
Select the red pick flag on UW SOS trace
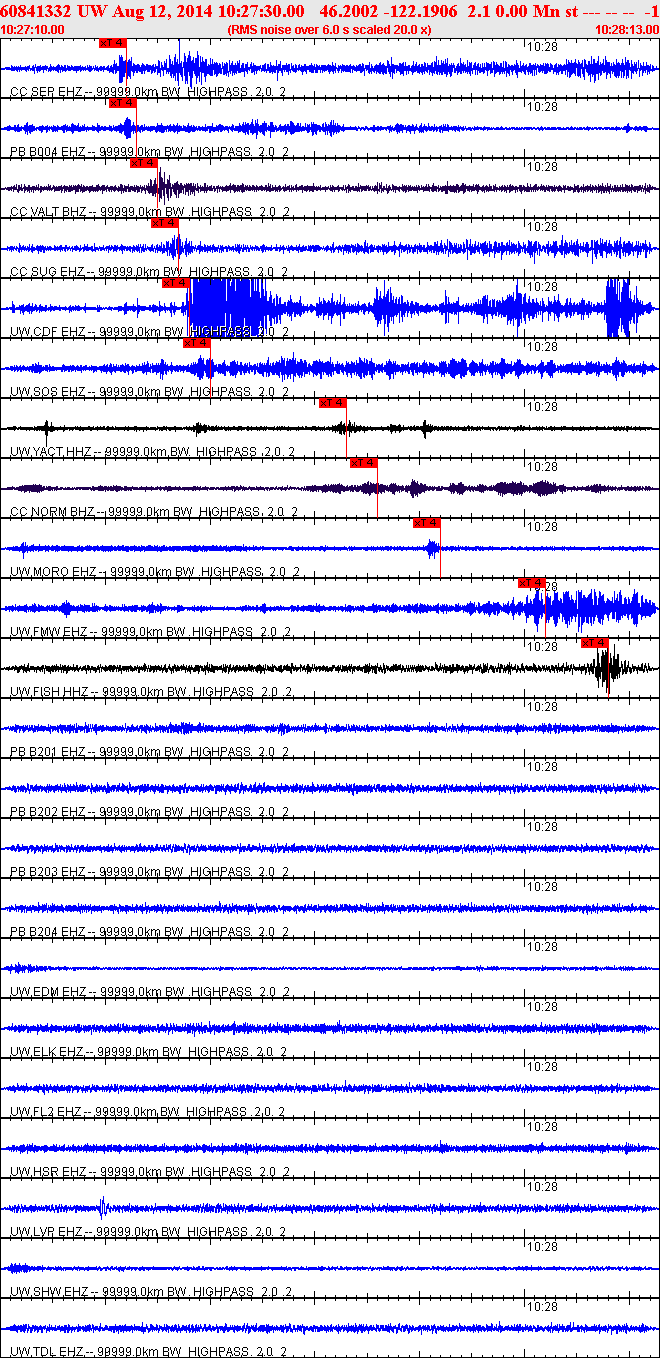197,343
